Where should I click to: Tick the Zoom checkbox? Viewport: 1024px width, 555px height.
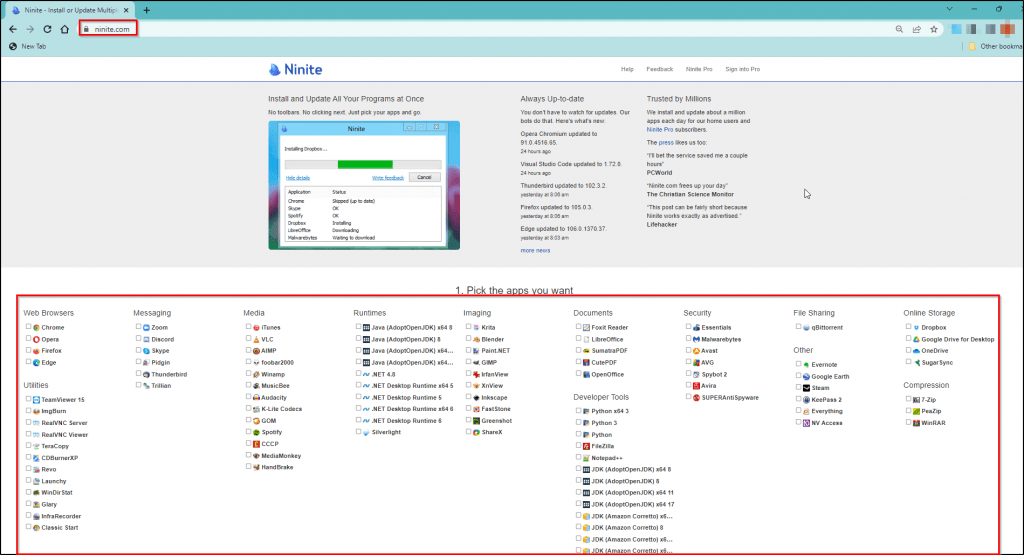(138, 326)
